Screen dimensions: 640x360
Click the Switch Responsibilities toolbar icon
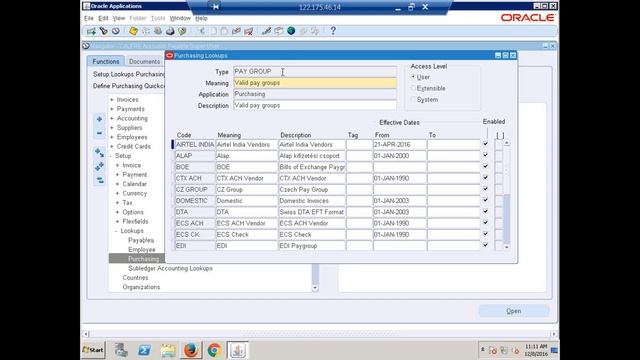click(x=158, y=31)
